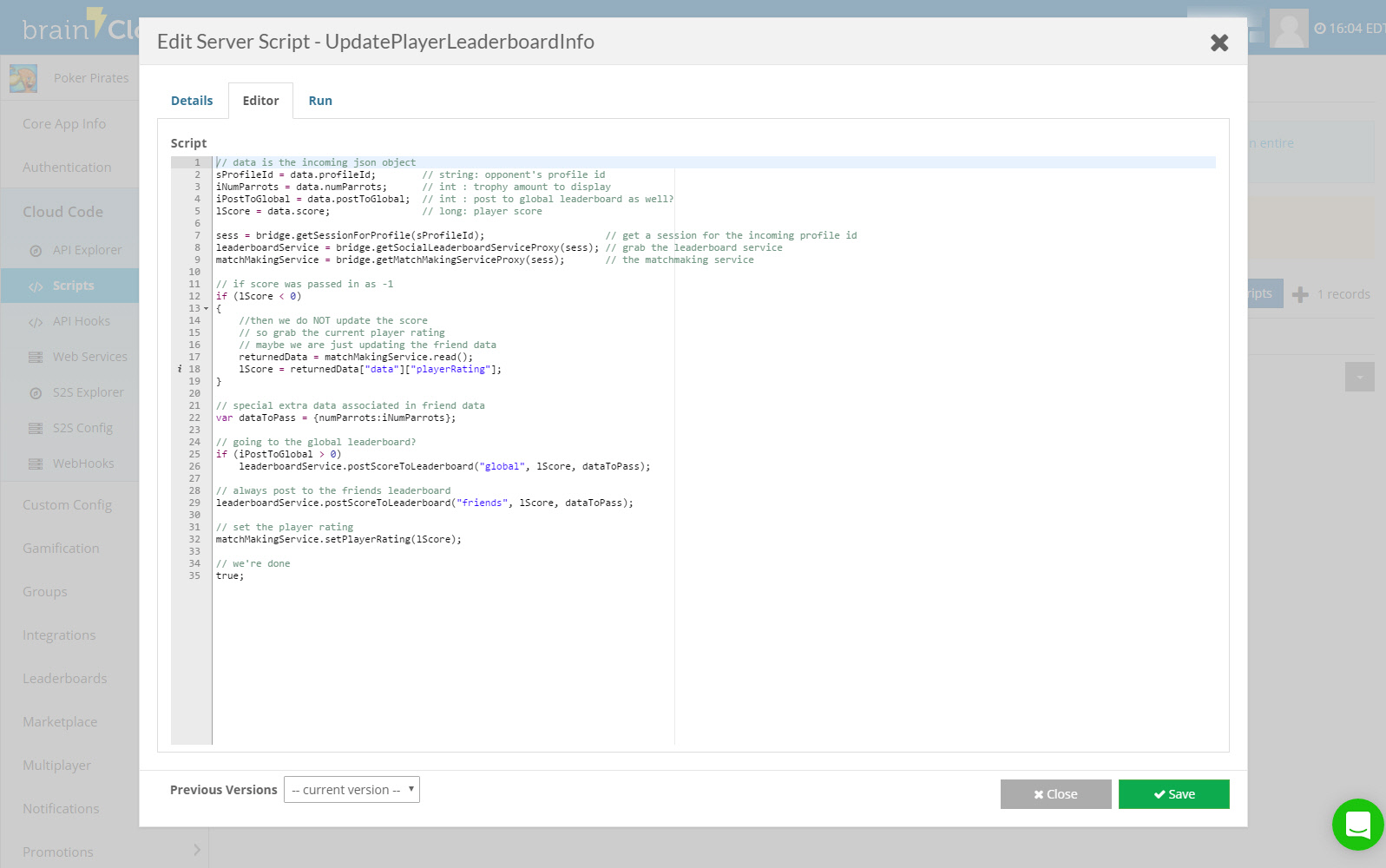Expand the Promotions sidebar chevron
Screen dimensions: 1386x868
(x=197, y=850)
